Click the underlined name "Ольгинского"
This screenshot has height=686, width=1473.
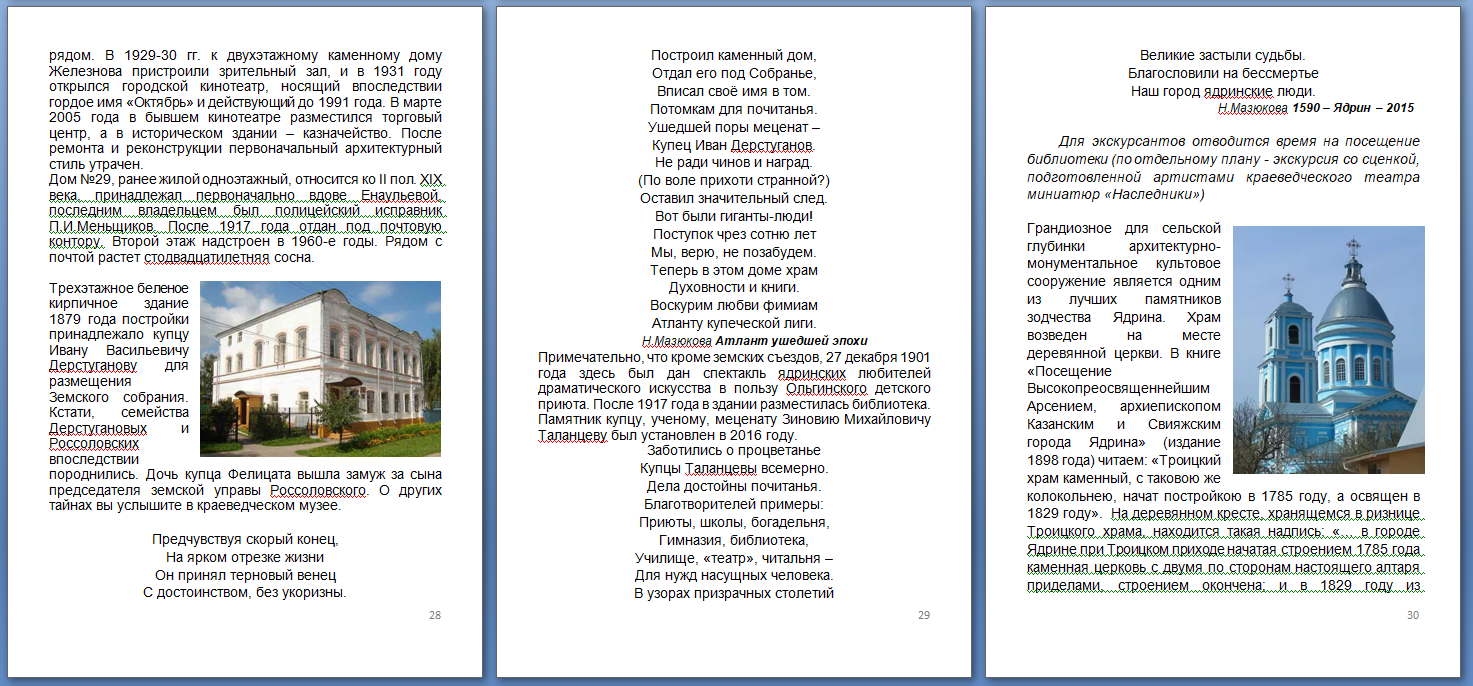point(829,388)
